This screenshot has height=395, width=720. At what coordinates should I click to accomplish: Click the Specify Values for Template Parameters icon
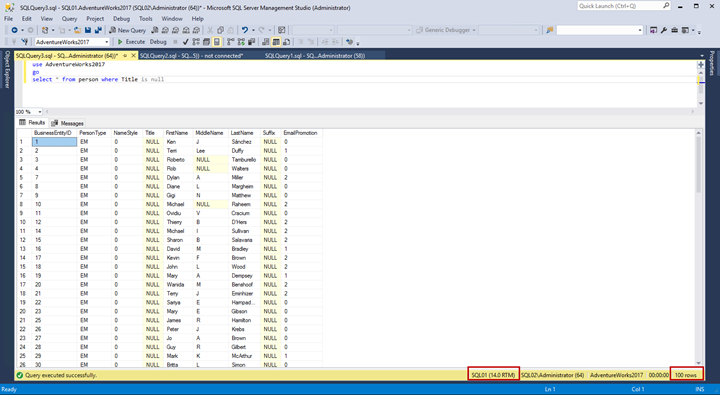[349, 42]
